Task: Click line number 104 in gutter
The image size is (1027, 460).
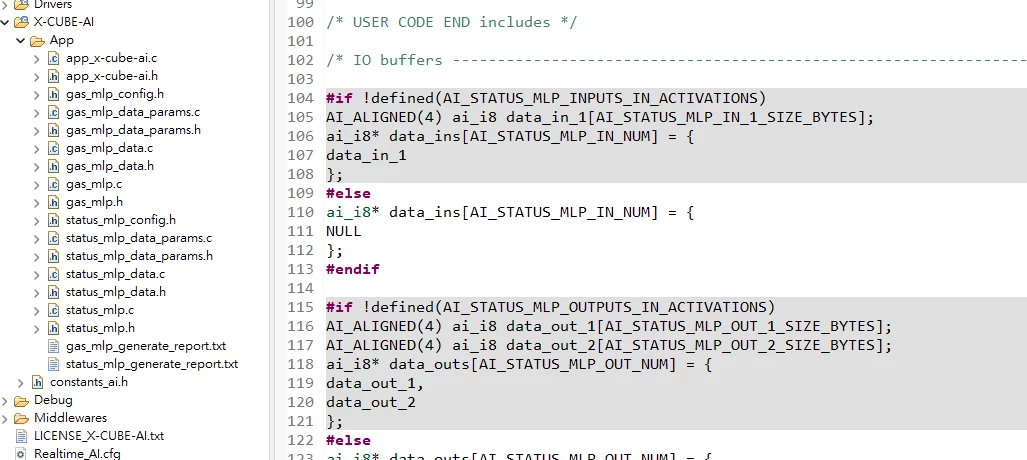Action: 301,98
